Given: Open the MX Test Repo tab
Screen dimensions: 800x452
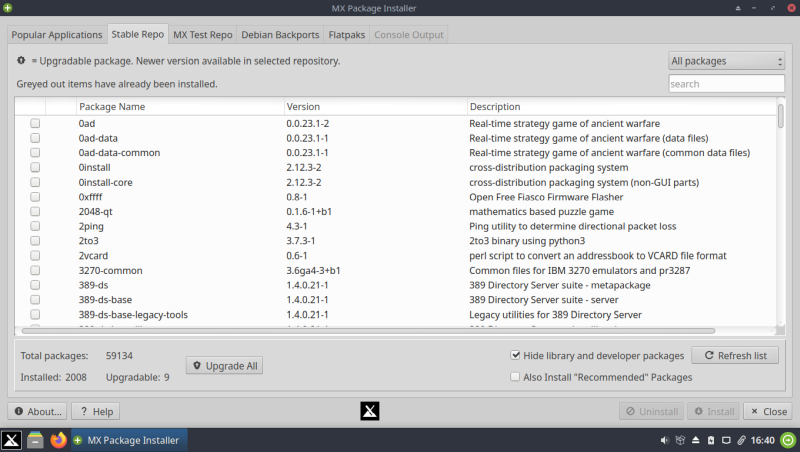Looking at the screenshot, I should click(x=203, y=35).
